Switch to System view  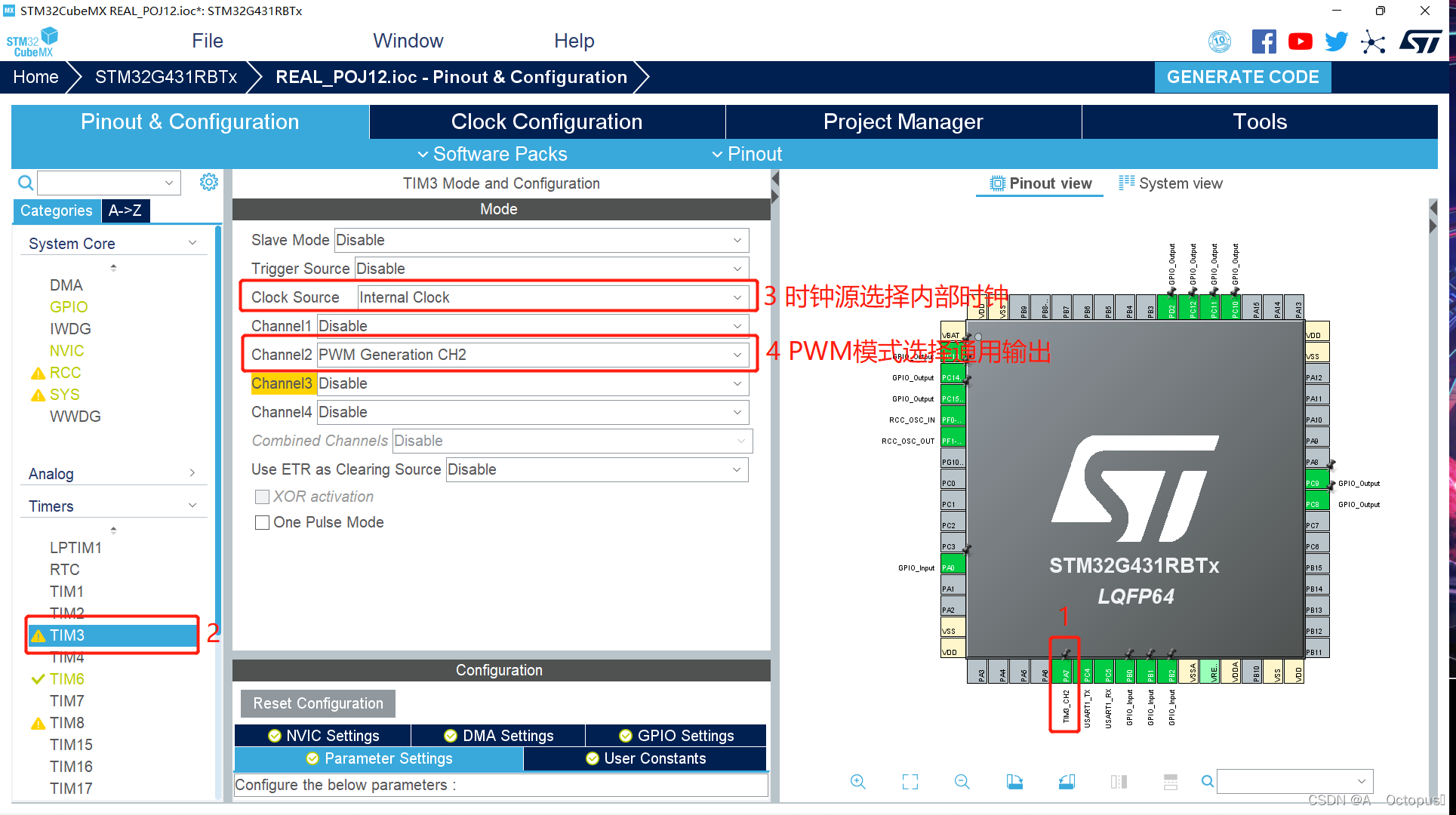pos(1171,183)
